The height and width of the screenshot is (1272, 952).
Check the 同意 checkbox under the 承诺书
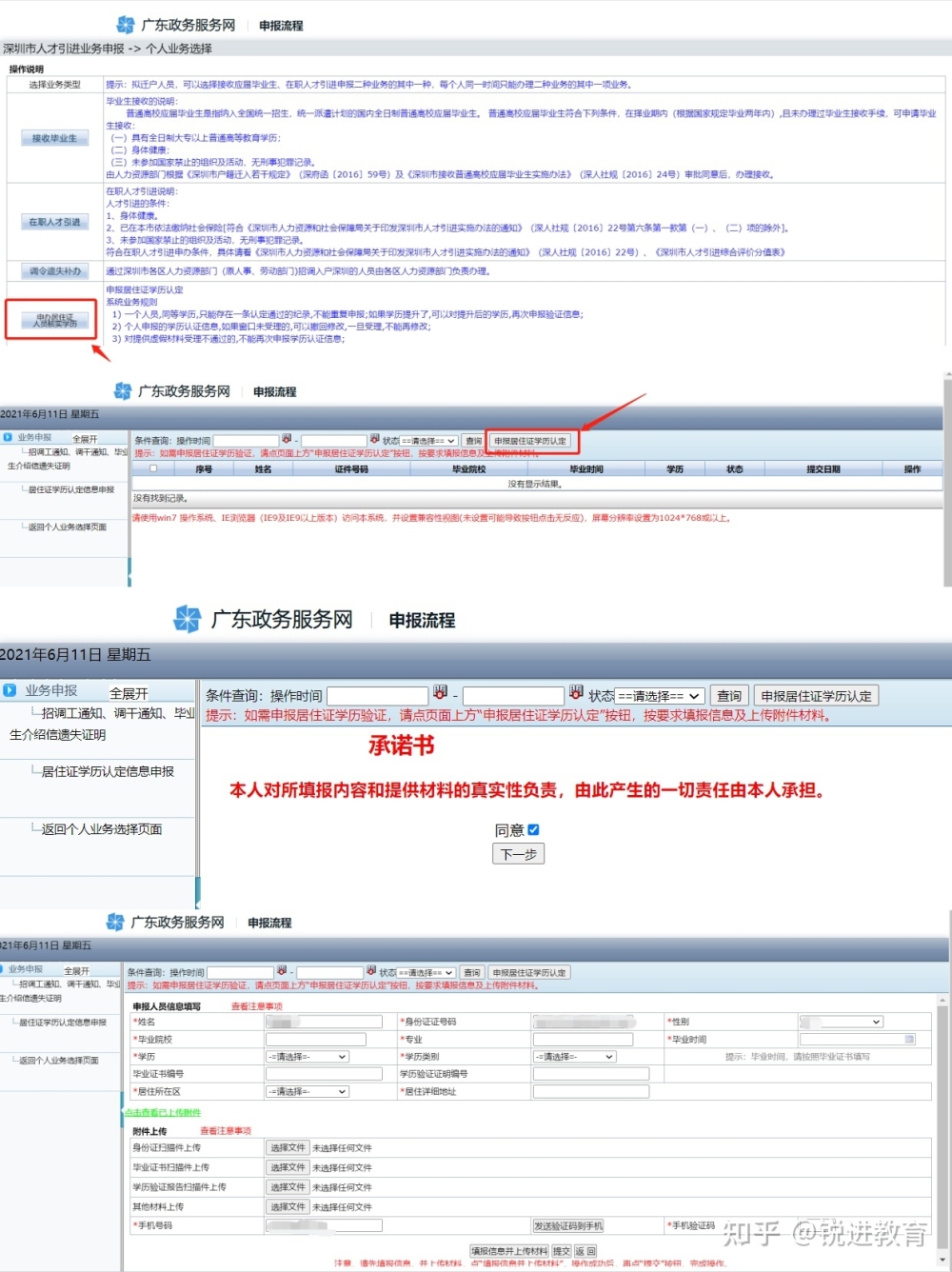(x=533, y=829)
